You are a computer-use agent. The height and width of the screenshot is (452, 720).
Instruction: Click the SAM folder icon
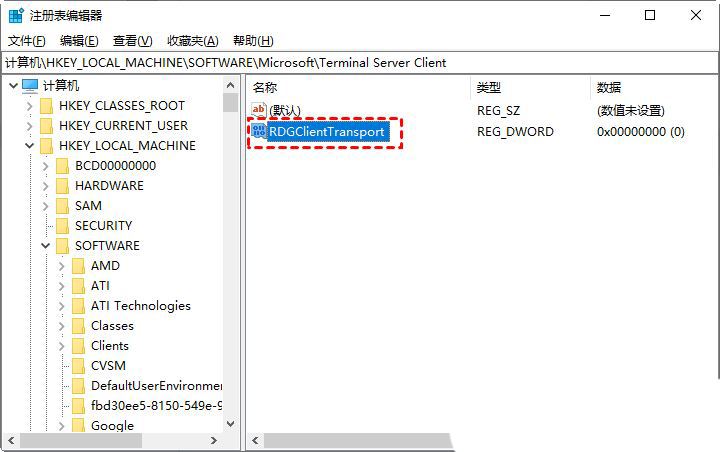pos(62,206)
